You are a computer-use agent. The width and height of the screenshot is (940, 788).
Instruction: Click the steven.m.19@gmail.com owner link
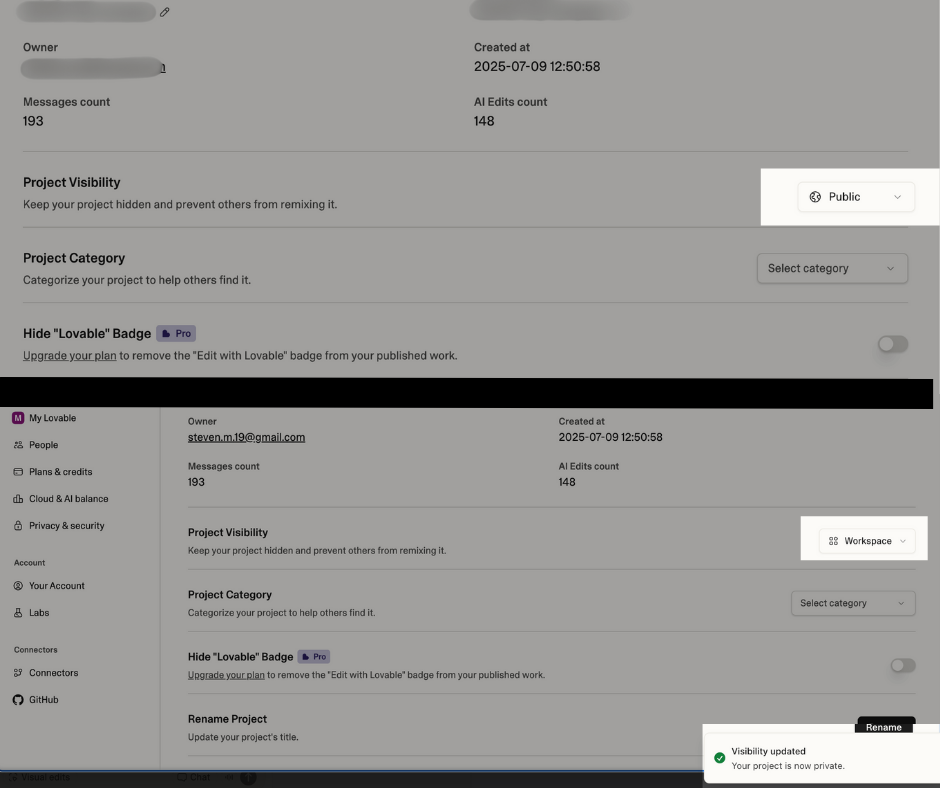click(x=246, y=437)
